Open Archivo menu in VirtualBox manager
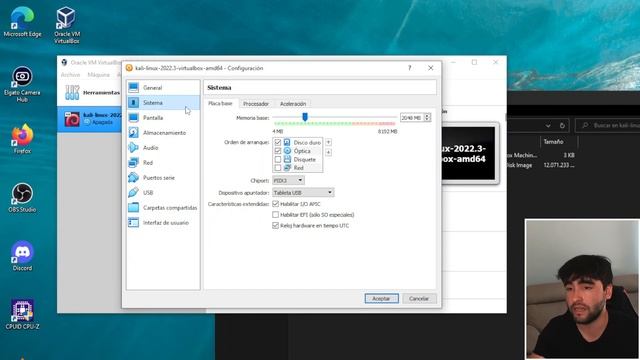 pos(71,75)
